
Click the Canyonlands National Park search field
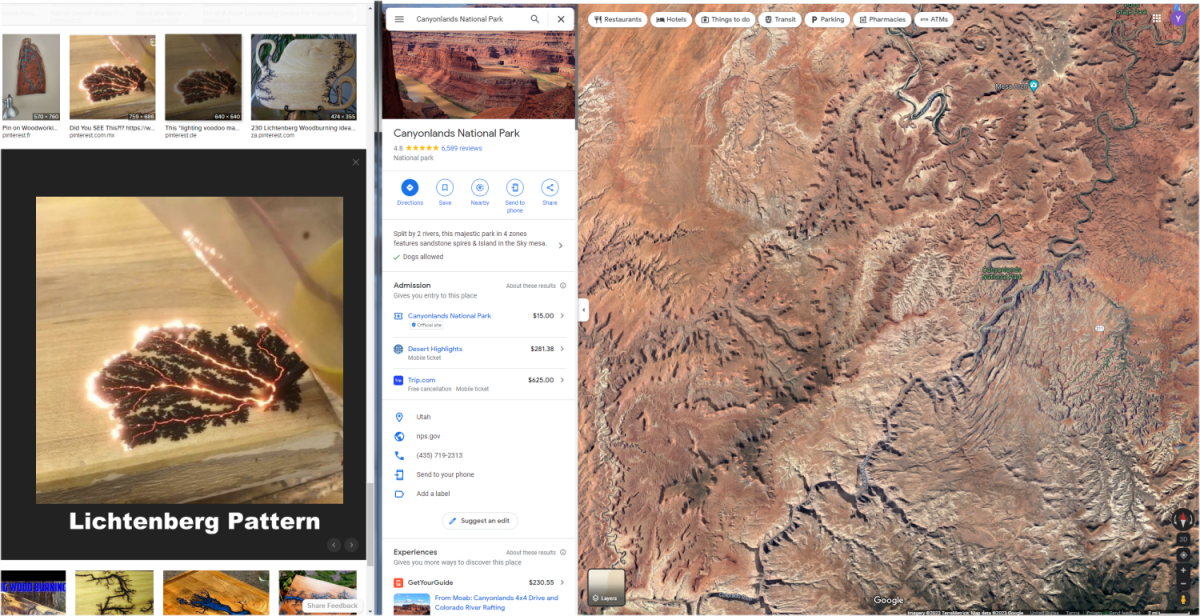pyautogui.click(x=466, y=19)
